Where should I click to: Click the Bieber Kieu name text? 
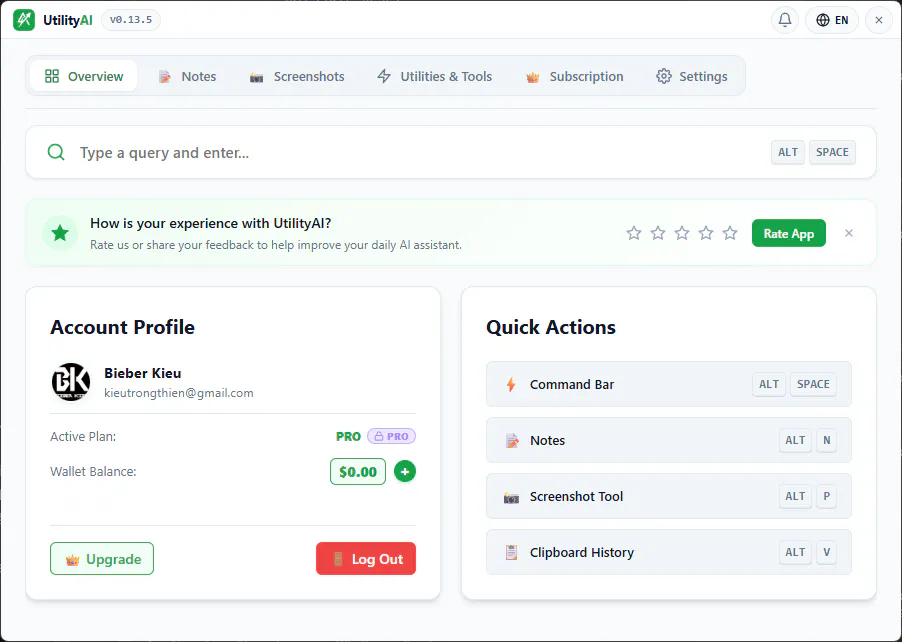tap(143, 373)
